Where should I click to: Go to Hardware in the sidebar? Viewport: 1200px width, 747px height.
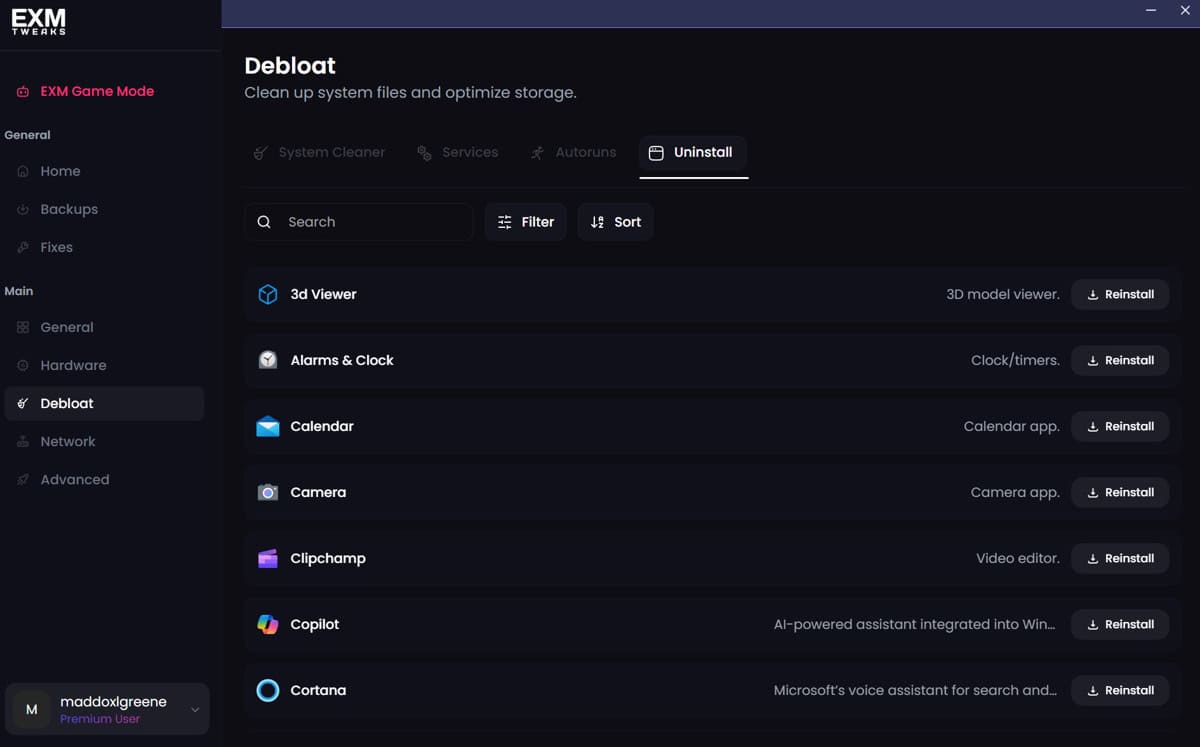(73, 365)
